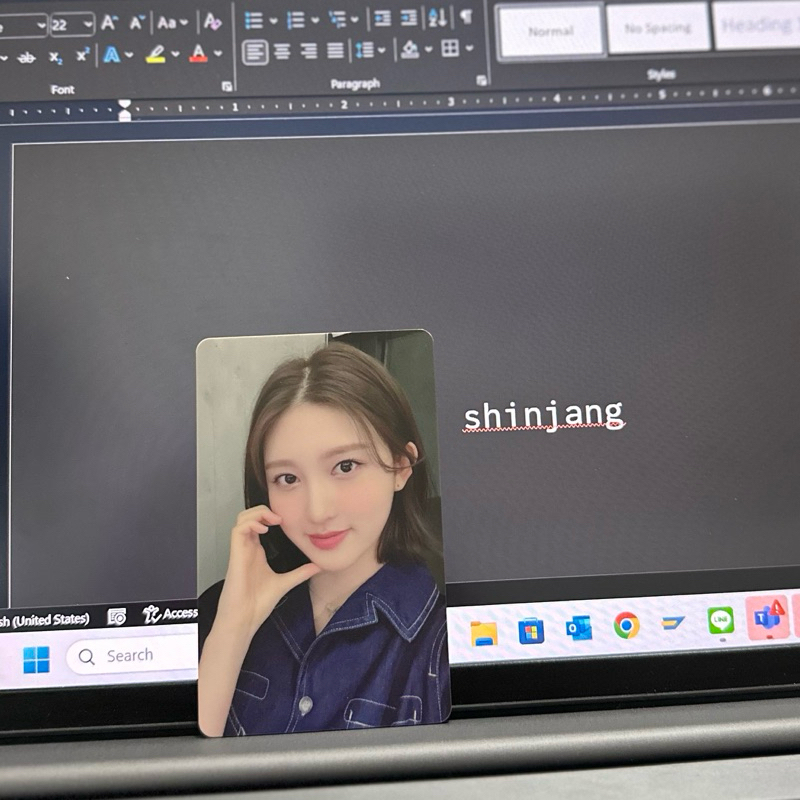Apply the yellow text highlight color
Viewport: 800px width, 800px height.
pyautogui.click(x=155, y=55)
